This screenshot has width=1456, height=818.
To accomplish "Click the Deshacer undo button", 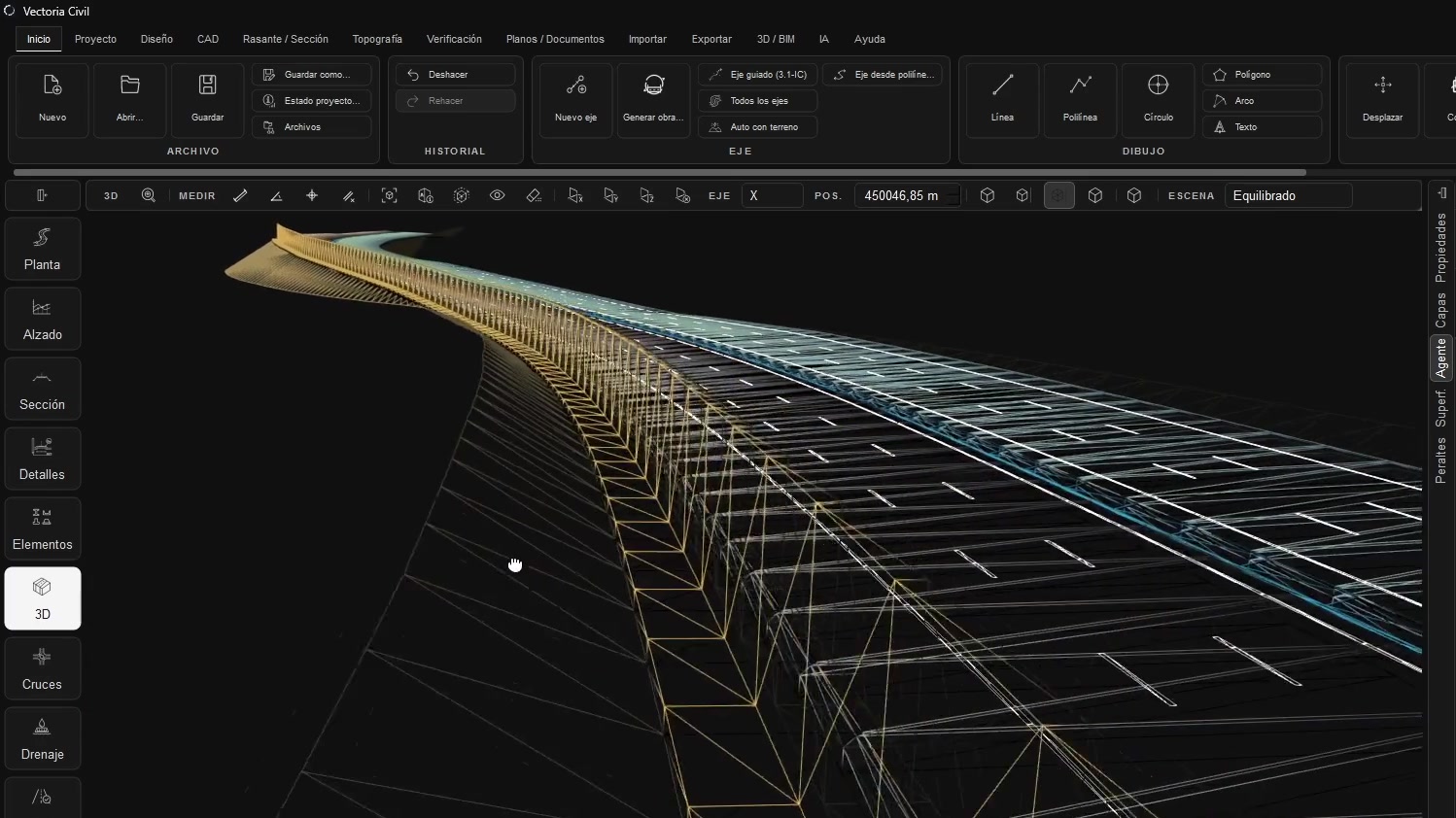I will [x=455, y=75].
